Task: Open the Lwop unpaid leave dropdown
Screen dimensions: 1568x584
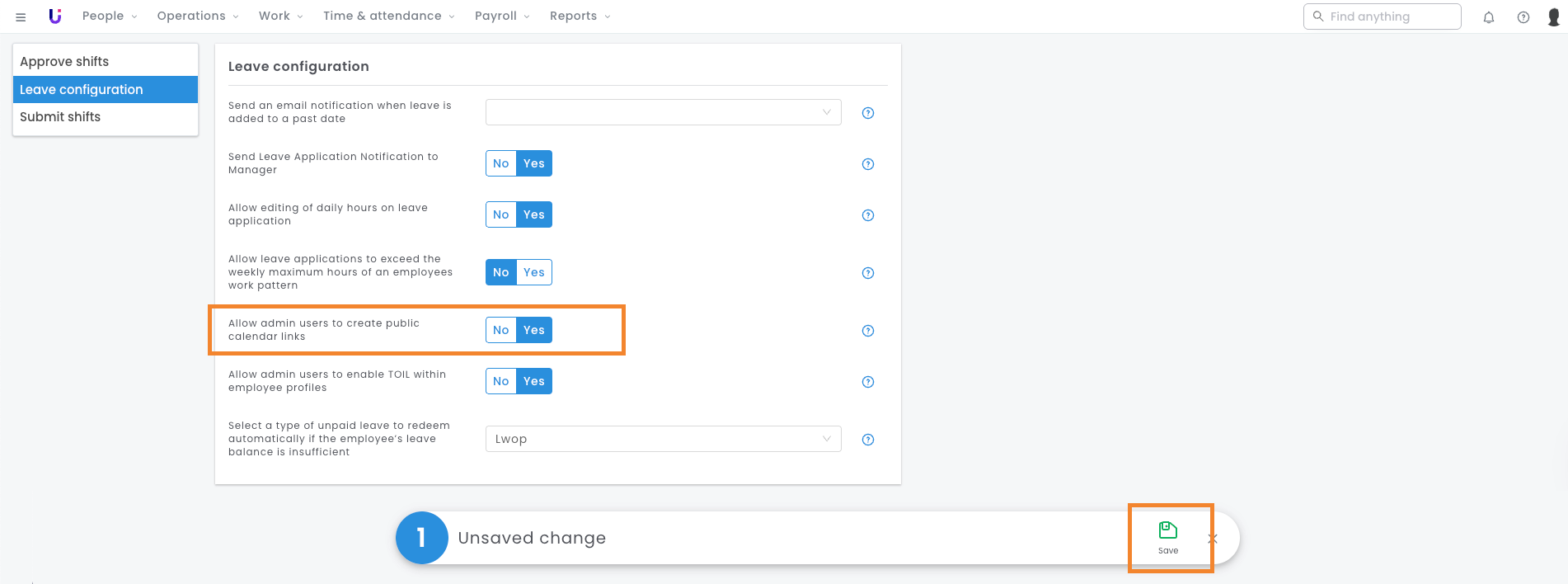Action: pyautogui.click(x=663, y=439)
